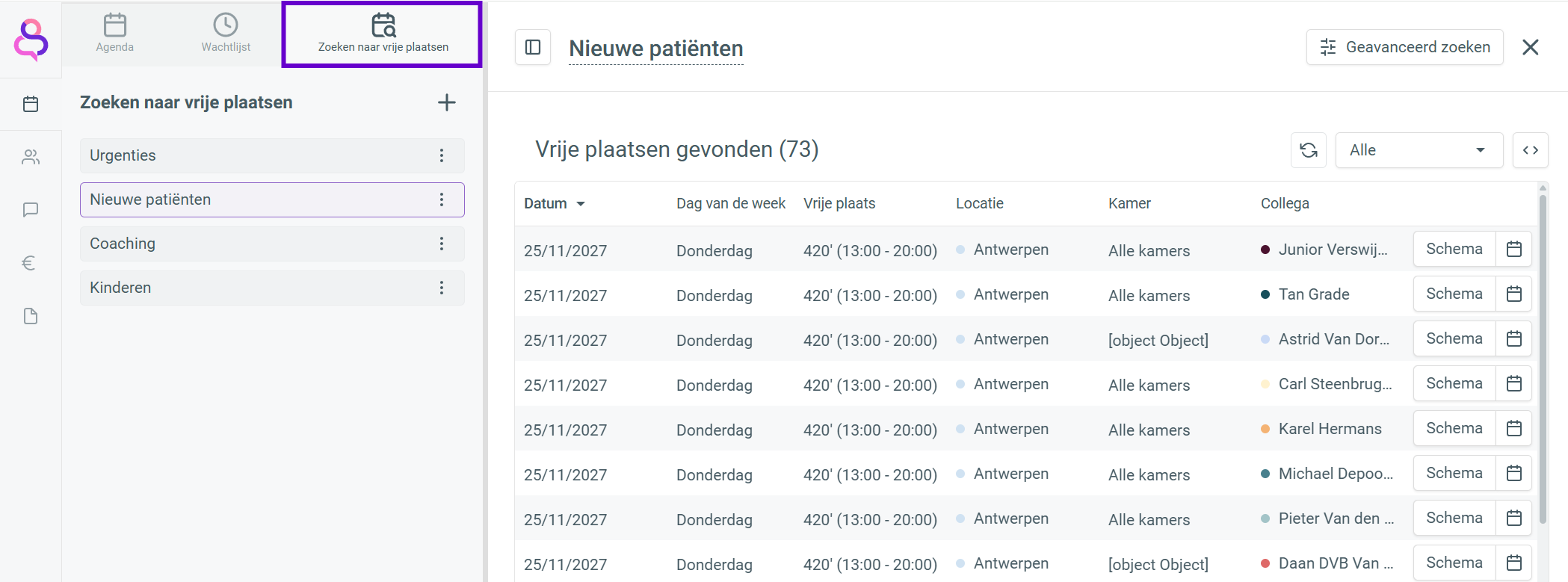Add a new search with plus icon

pos(446,102)
